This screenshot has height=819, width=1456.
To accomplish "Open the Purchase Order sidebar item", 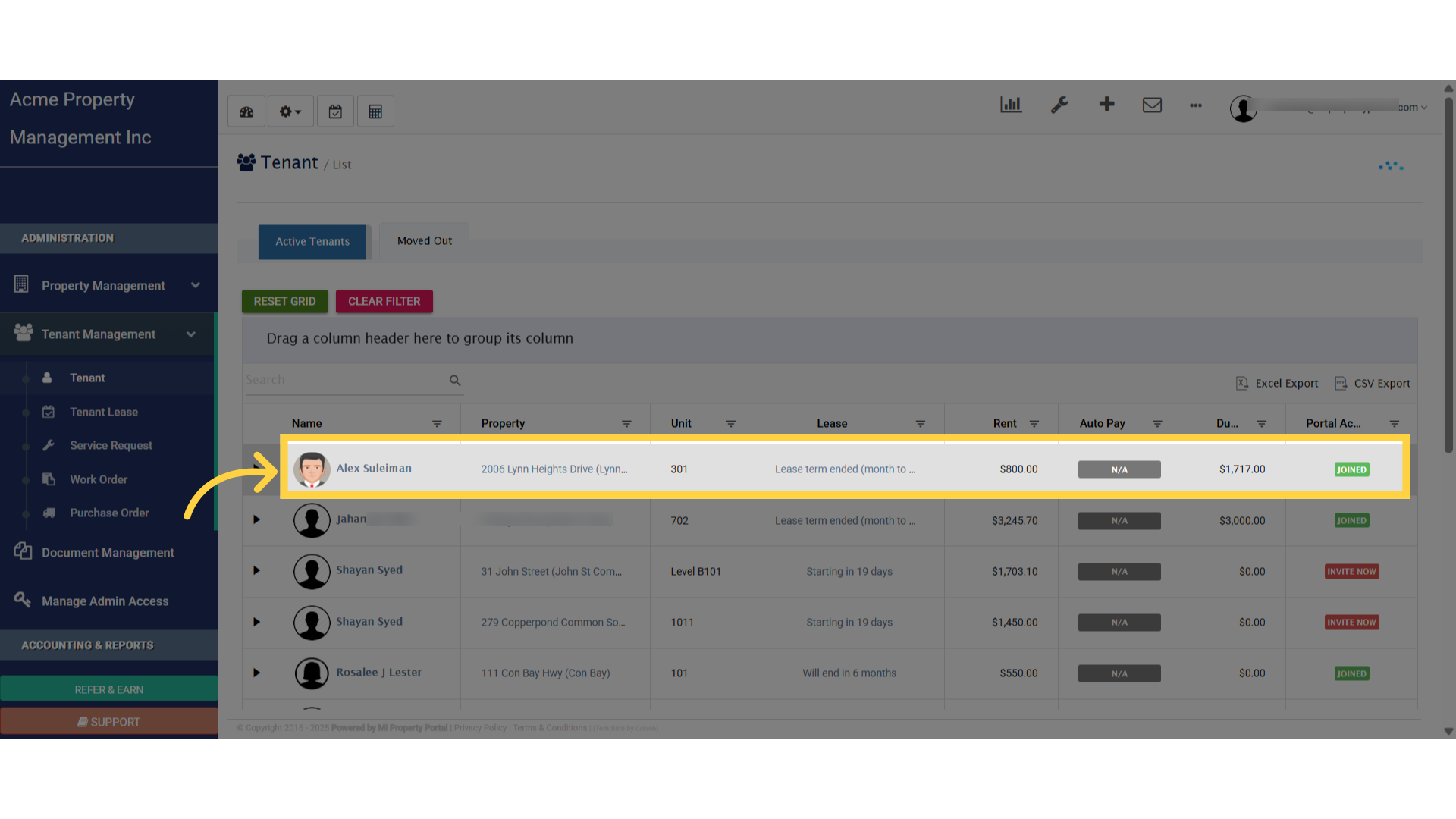I will pyautogui.click(x=109, y=513).
